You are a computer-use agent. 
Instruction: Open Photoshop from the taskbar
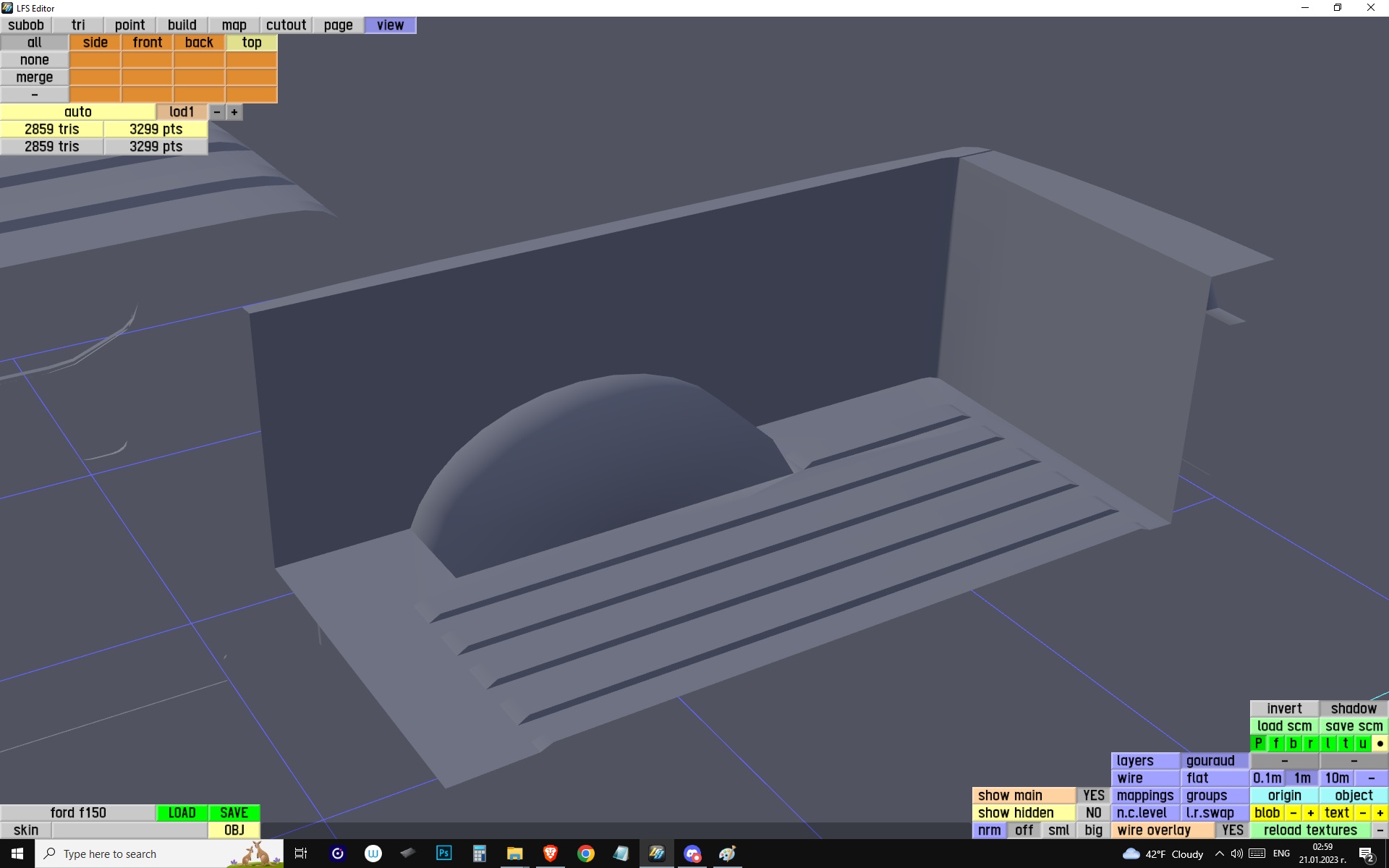point(443,854)
